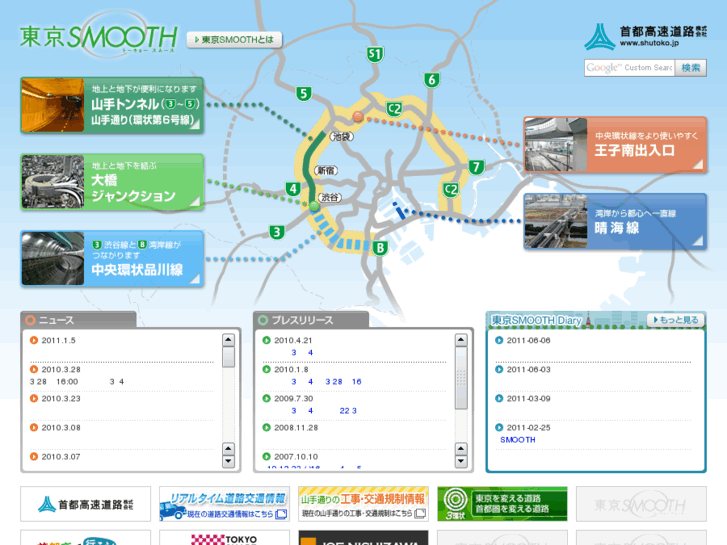Click the 山手トンネル tunnel thumbnail

[x=53, y=105]
